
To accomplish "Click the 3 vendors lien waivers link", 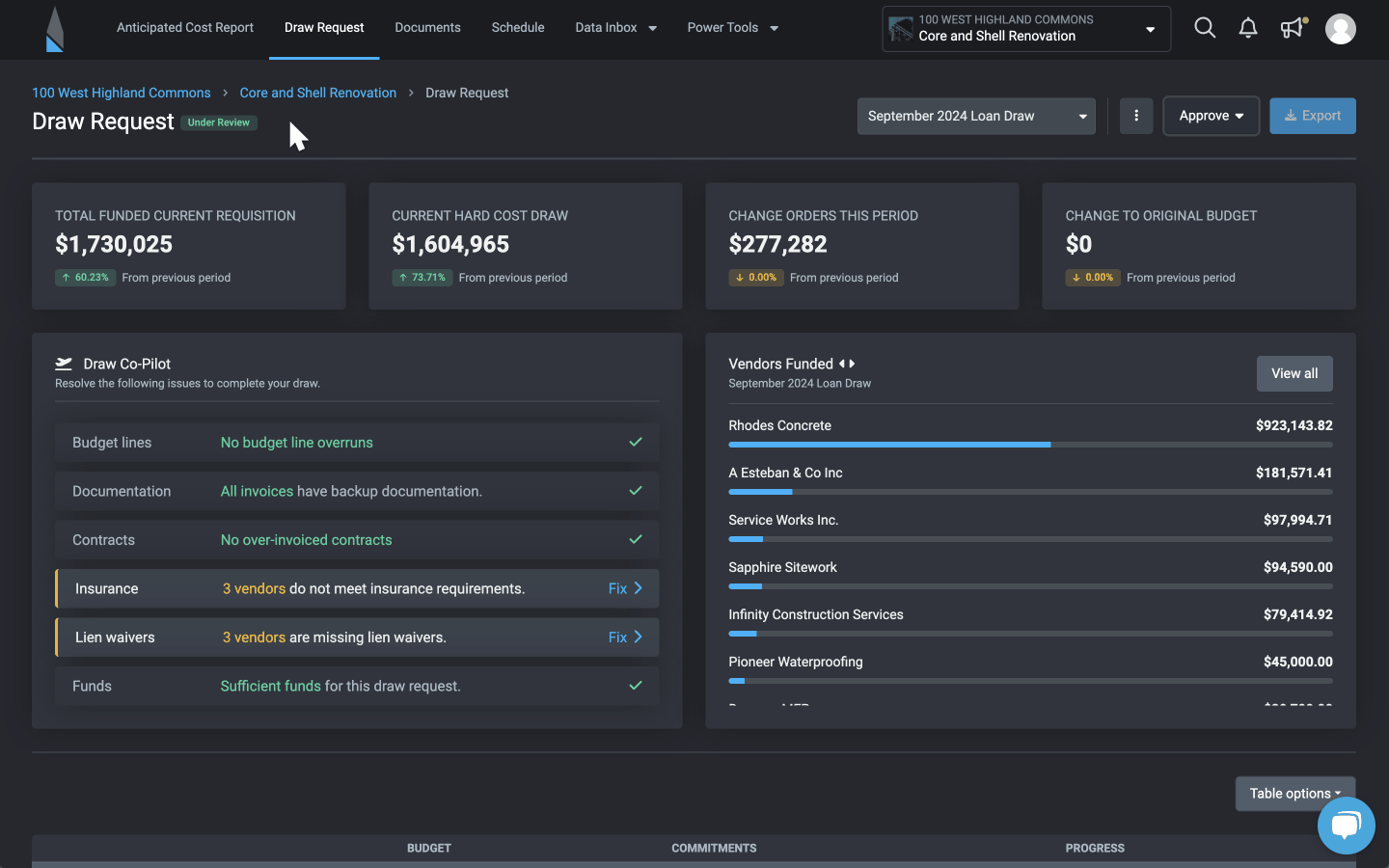I will tap(254, 637).
